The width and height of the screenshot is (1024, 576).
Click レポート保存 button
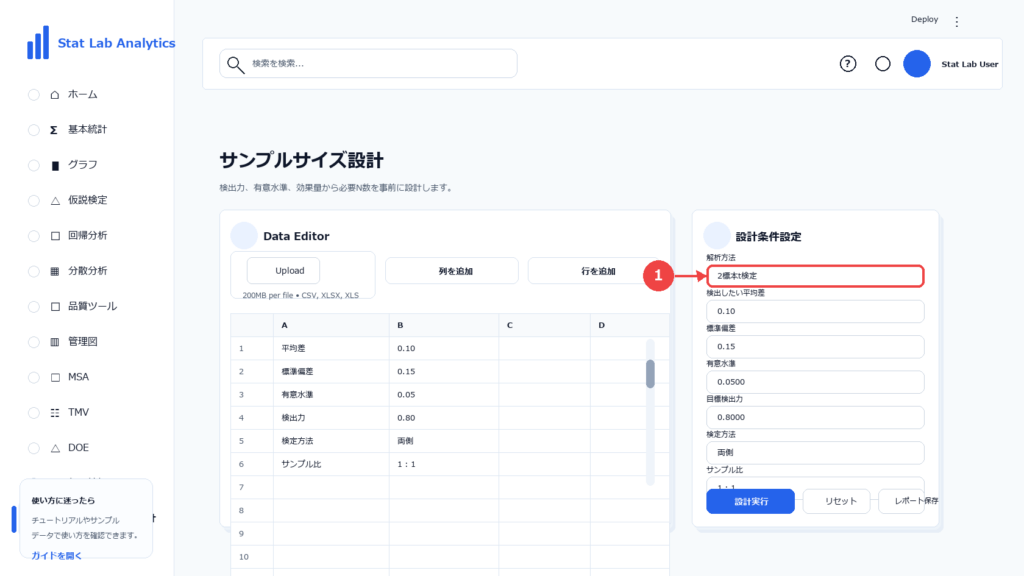click(x=908, y=501)
